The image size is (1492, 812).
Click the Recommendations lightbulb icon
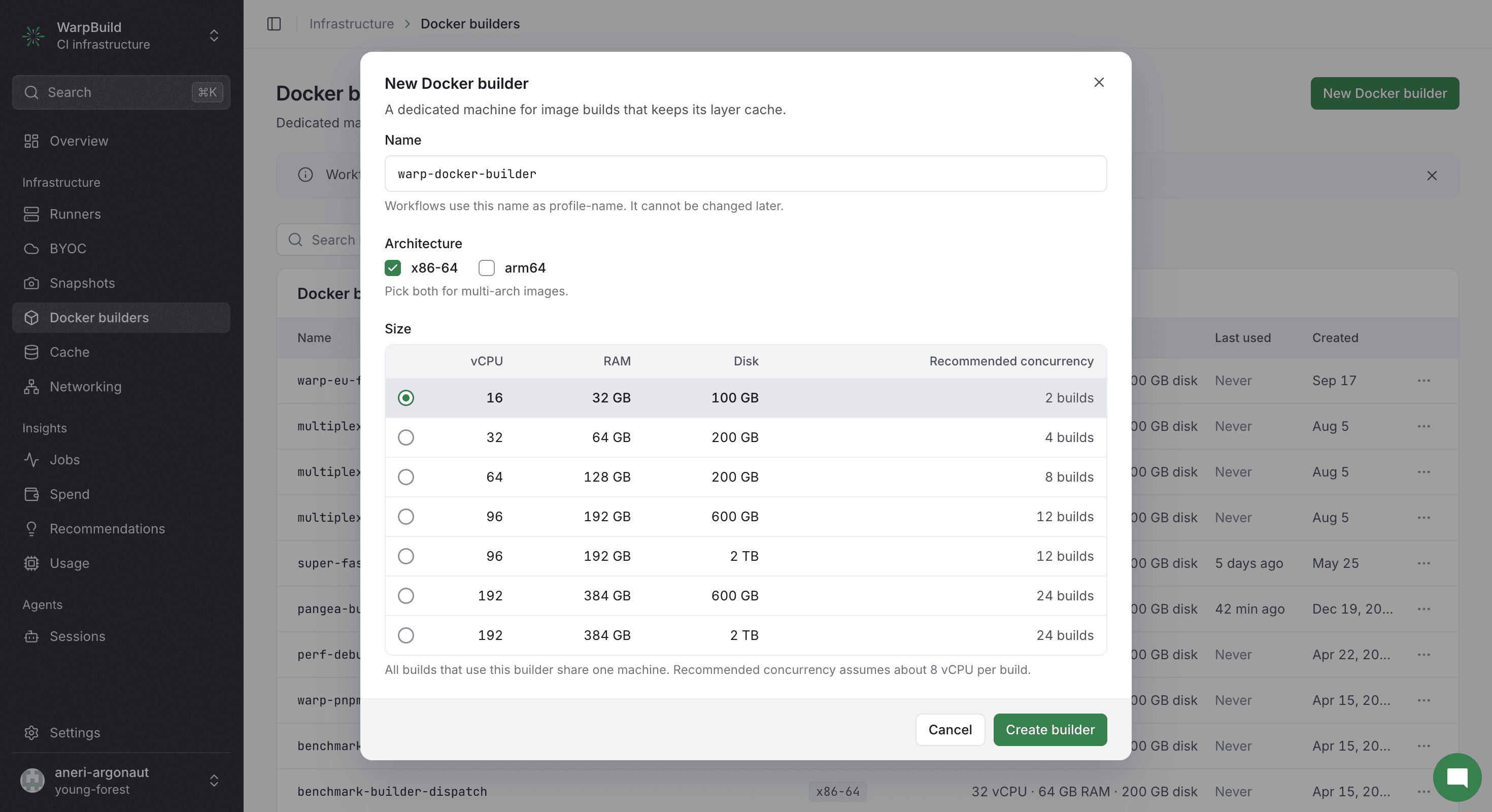click(31, 529)
